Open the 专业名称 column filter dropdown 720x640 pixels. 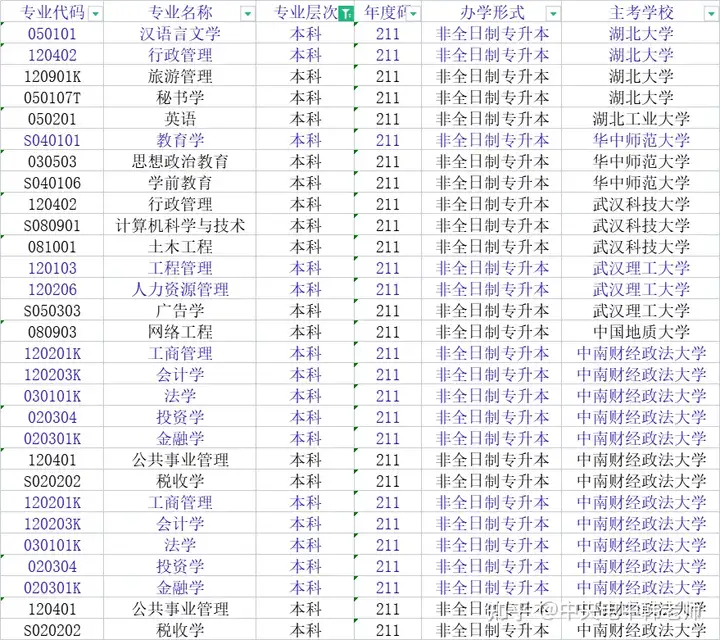(248, 14)
